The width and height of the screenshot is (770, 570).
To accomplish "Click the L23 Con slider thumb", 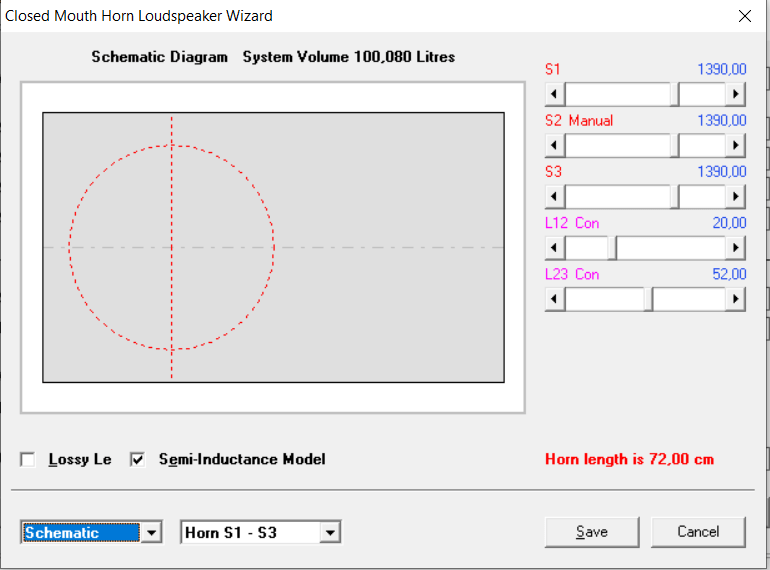I will tap(648, 299).
